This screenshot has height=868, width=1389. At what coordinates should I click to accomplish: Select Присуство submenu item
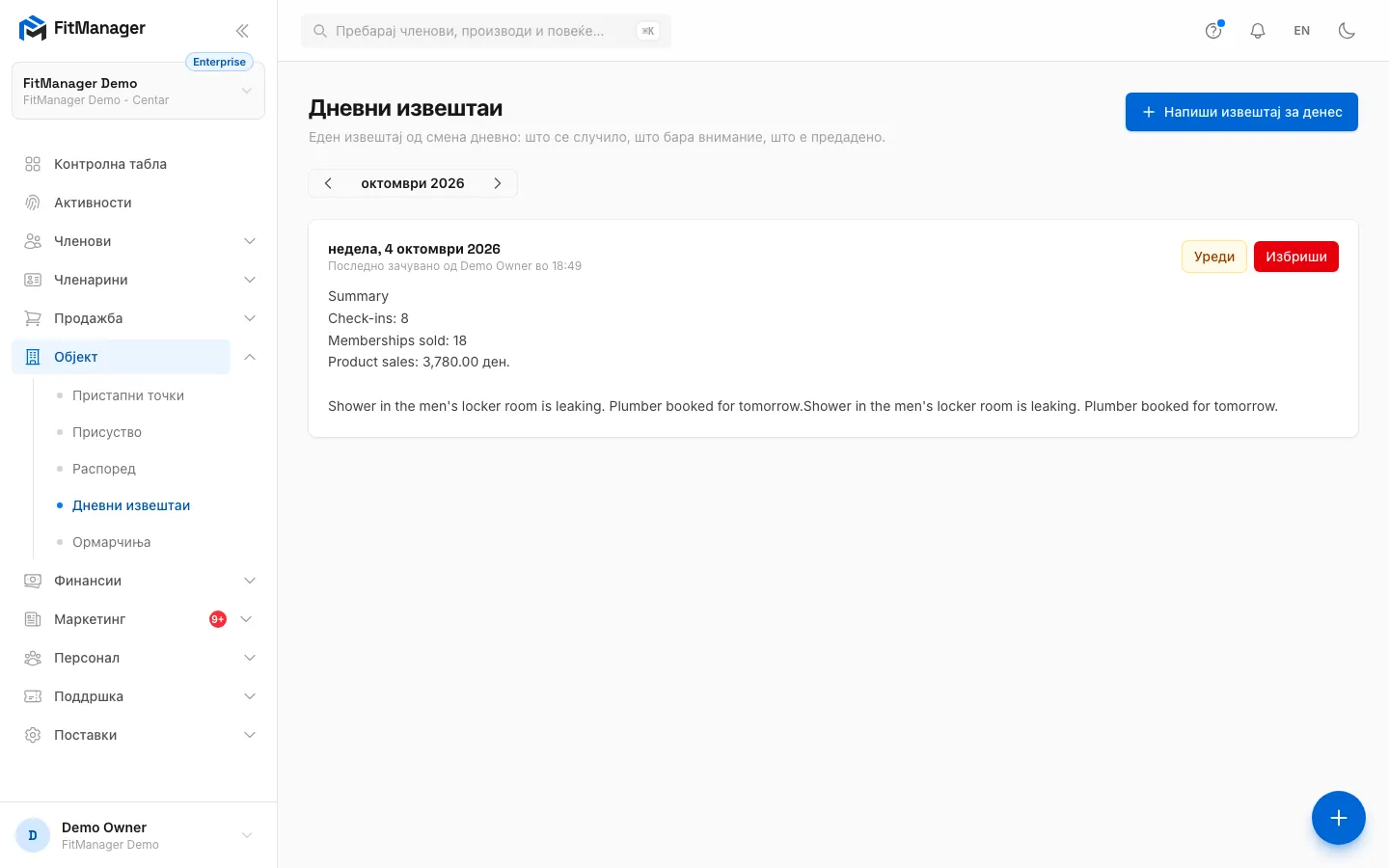pos(107,432)
